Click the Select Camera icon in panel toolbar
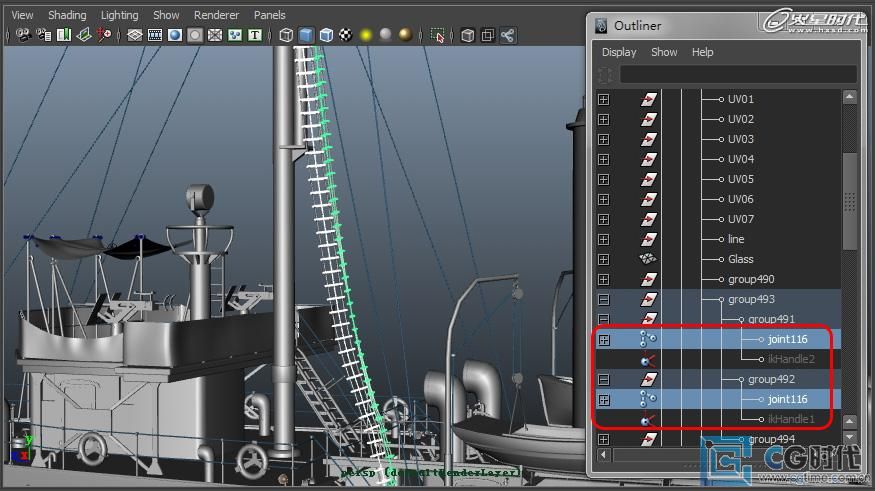 pos(23,35)
